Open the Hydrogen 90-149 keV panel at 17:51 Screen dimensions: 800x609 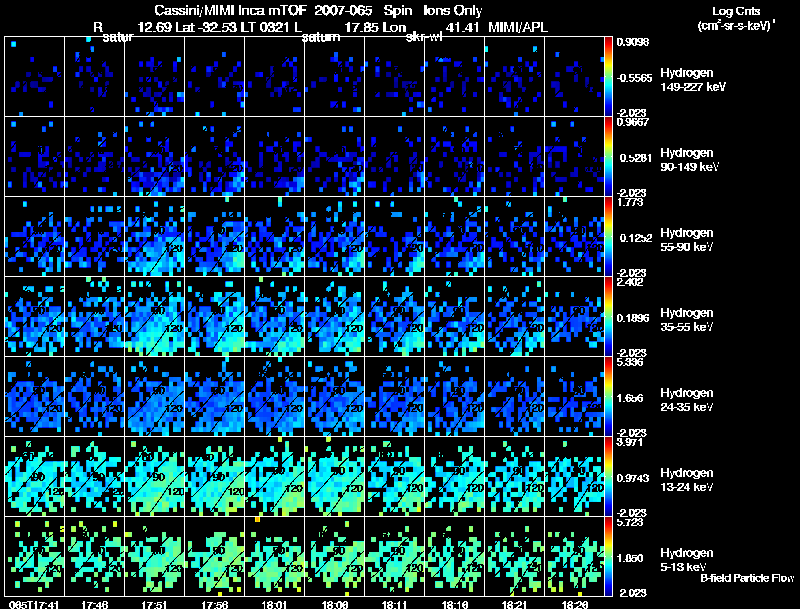(x=155, y=157)
